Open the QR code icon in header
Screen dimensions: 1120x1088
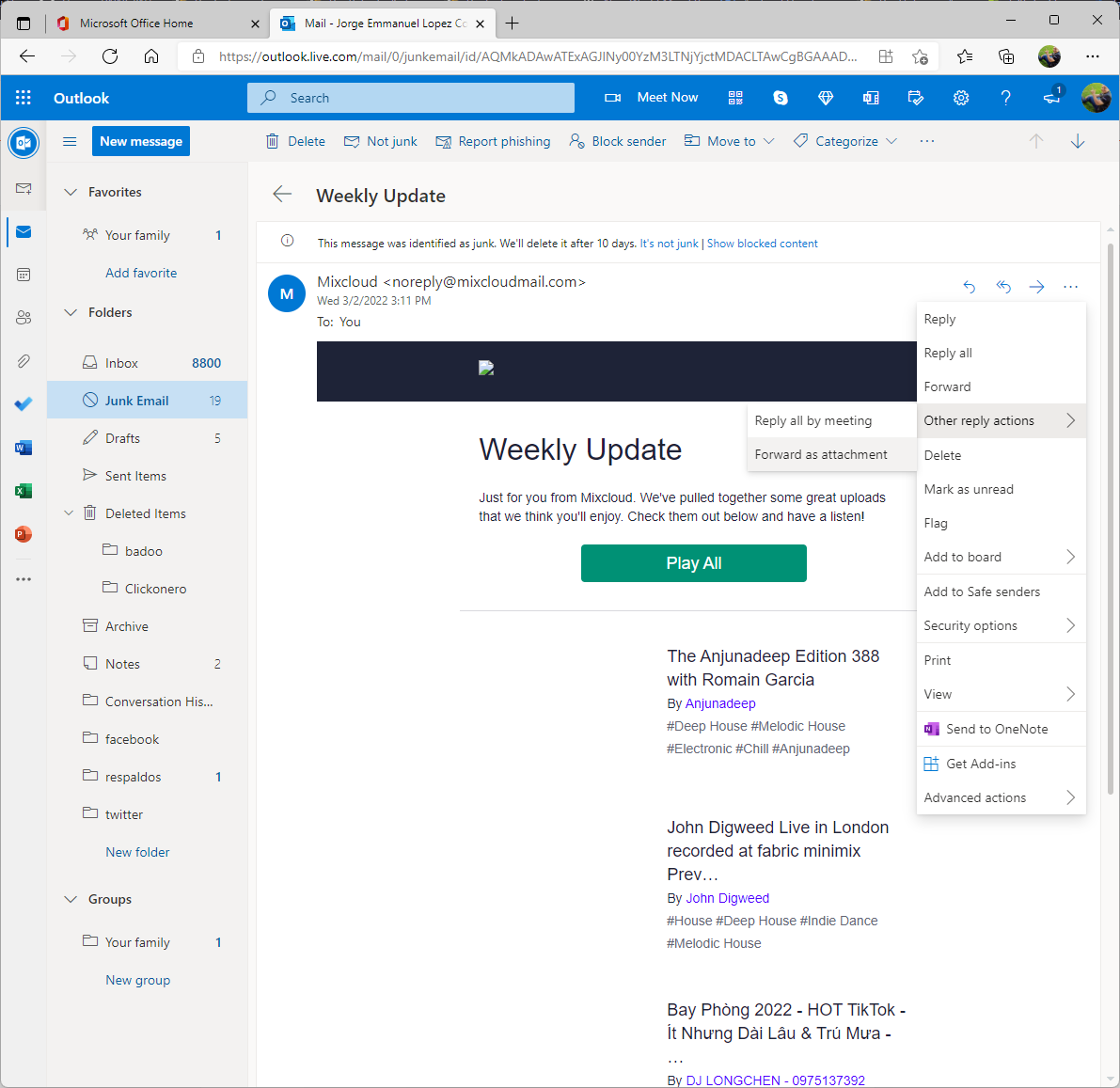pyautogui.click(x=735, y=98)
